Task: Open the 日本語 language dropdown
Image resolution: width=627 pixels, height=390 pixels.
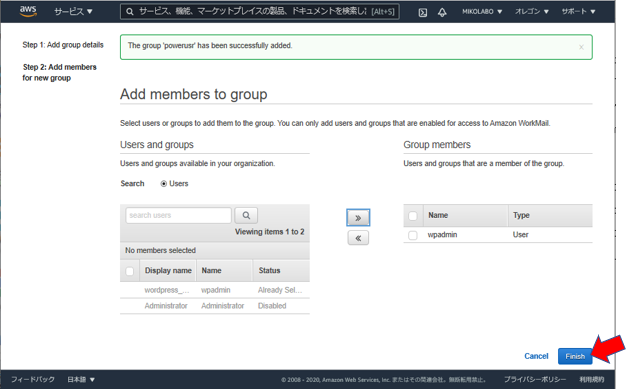Action: coord(81,379)
